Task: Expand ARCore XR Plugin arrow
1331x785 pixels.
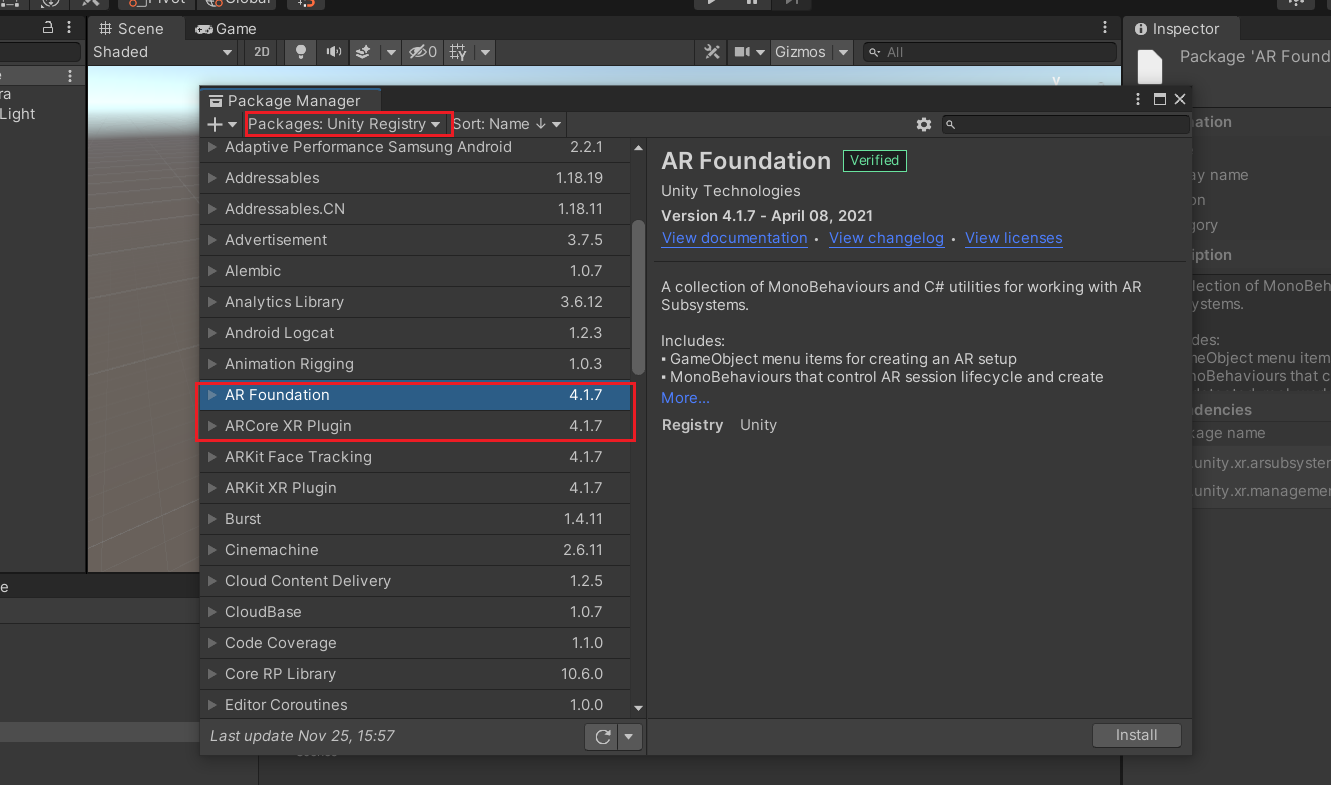Action: [212, 426]
